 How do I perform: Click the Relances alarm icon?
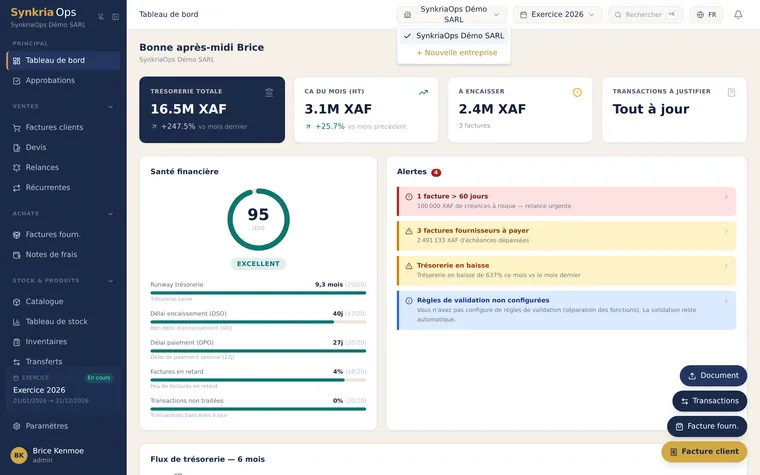16,168
